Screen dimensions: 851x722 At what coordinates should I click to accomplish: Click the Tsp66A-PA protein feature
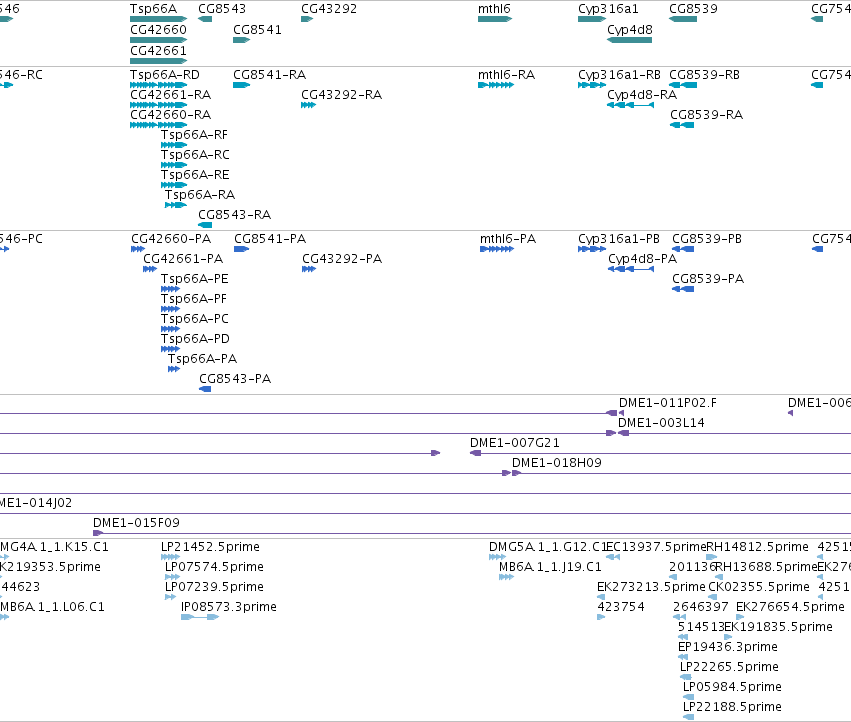coord(174,369)
